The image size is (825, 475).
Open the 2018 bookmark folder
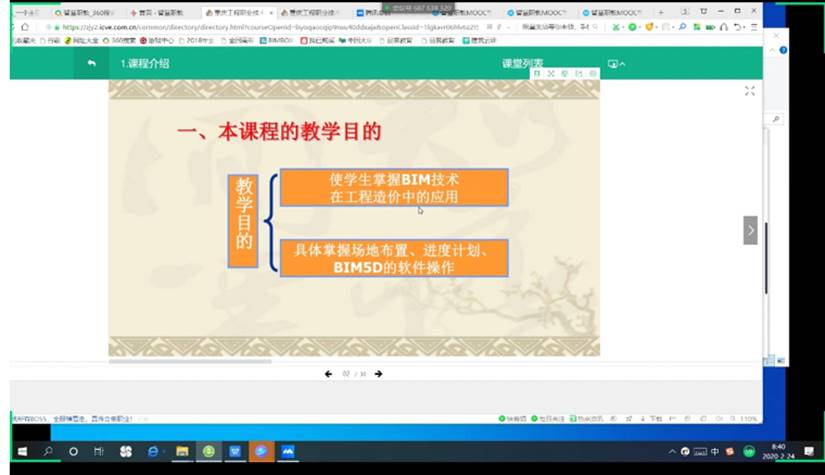[x=196, y=41]
